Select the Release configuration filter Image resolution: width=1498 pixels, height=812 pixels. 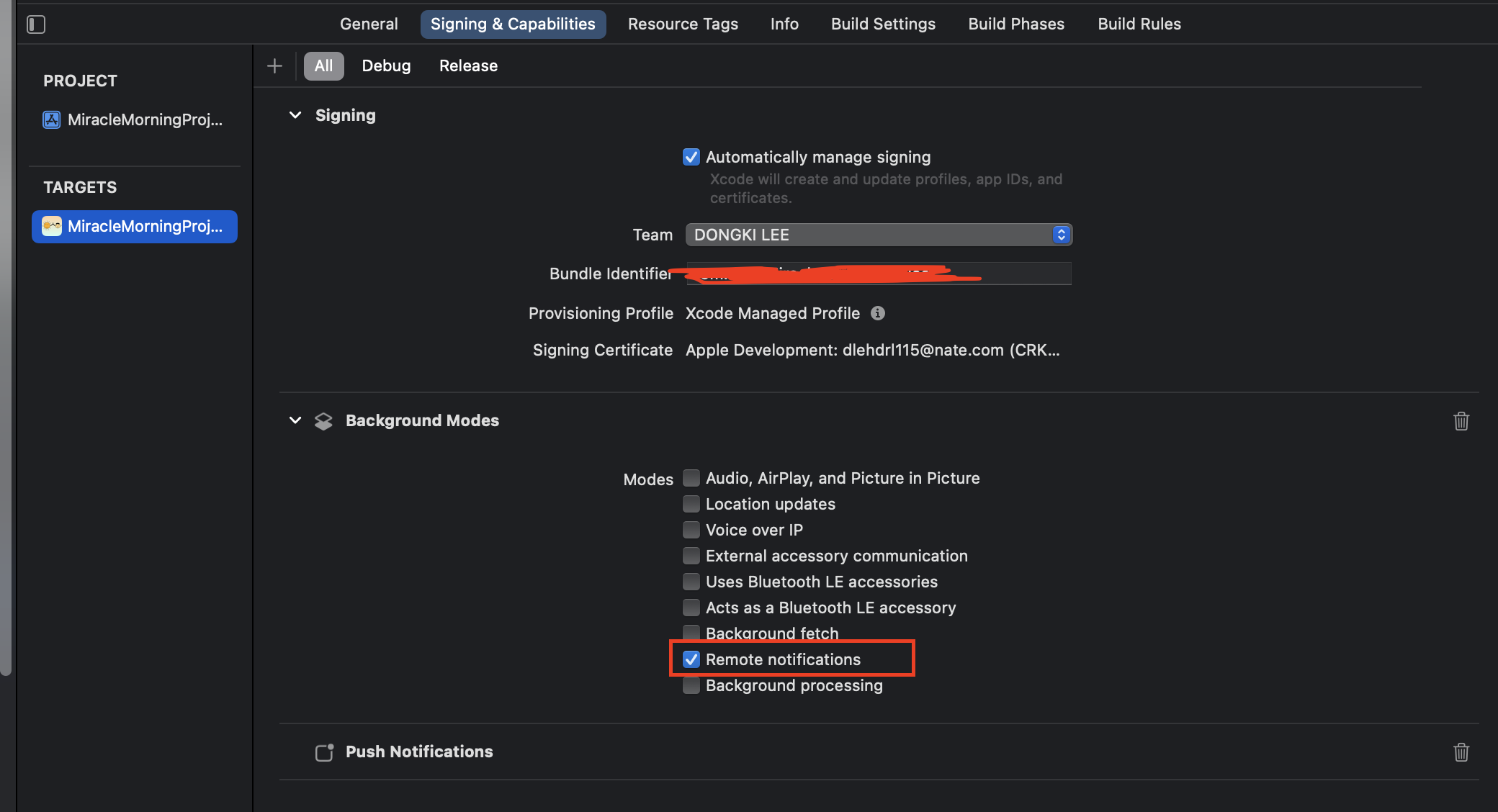tap(468, 66)
